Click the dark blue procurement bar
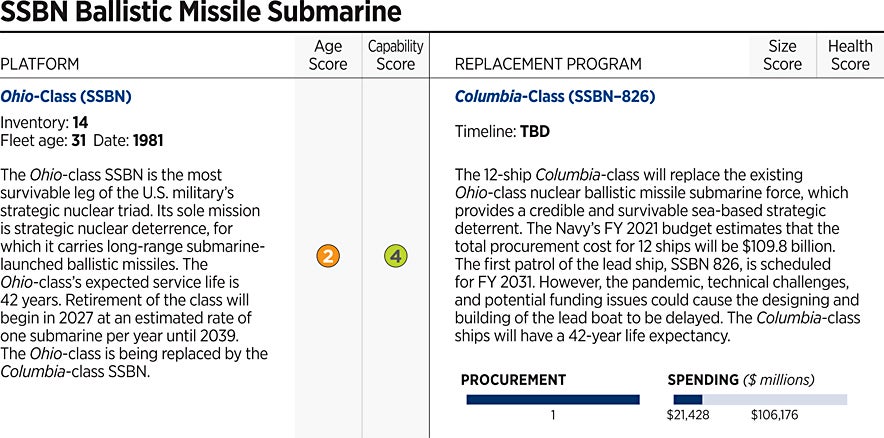Image resolution: width=884 pixels, height=438 pixels. (553, 399)
